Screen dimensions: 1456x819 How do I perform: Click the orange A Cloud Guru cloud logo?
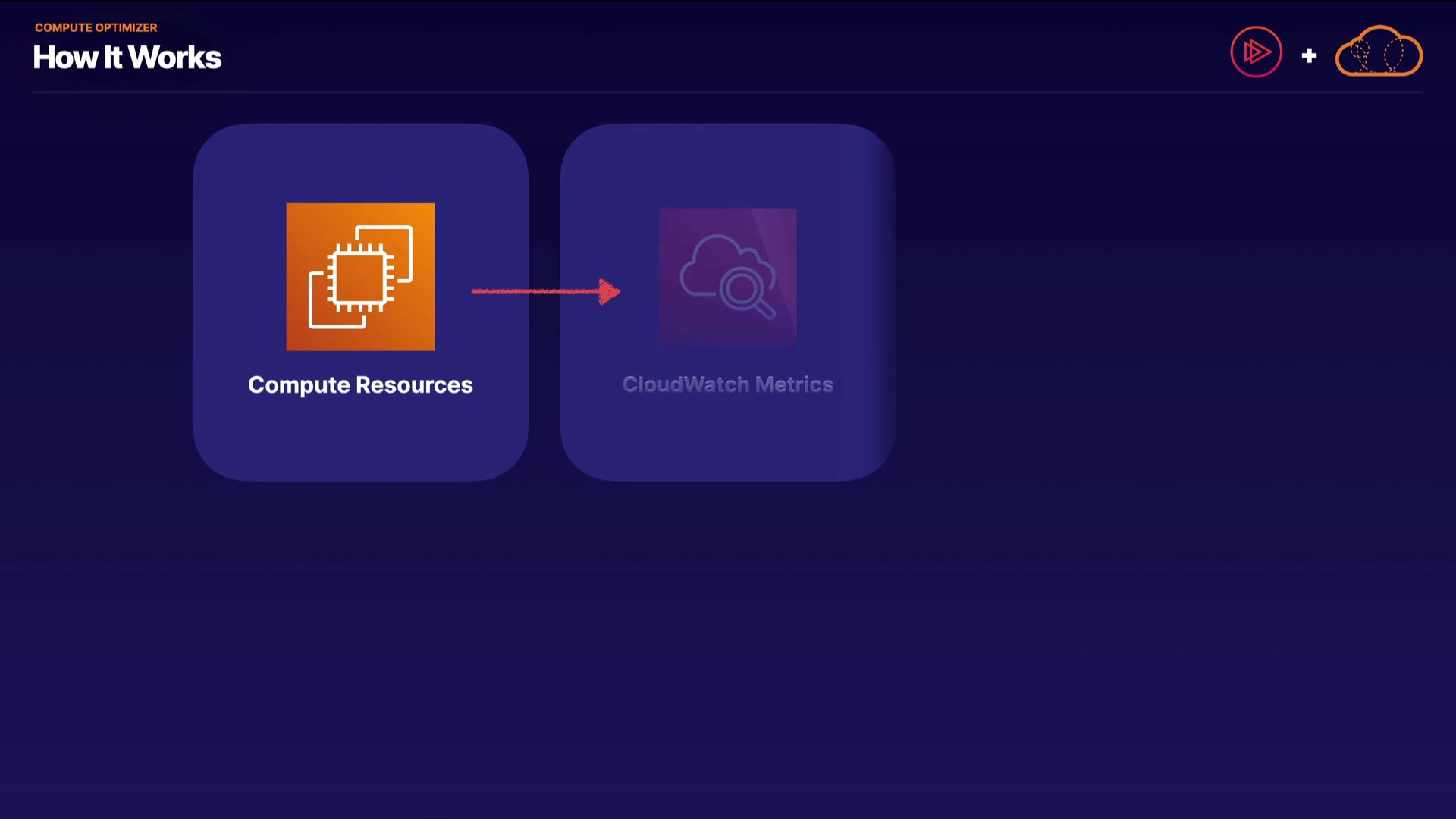point(1379,52)
